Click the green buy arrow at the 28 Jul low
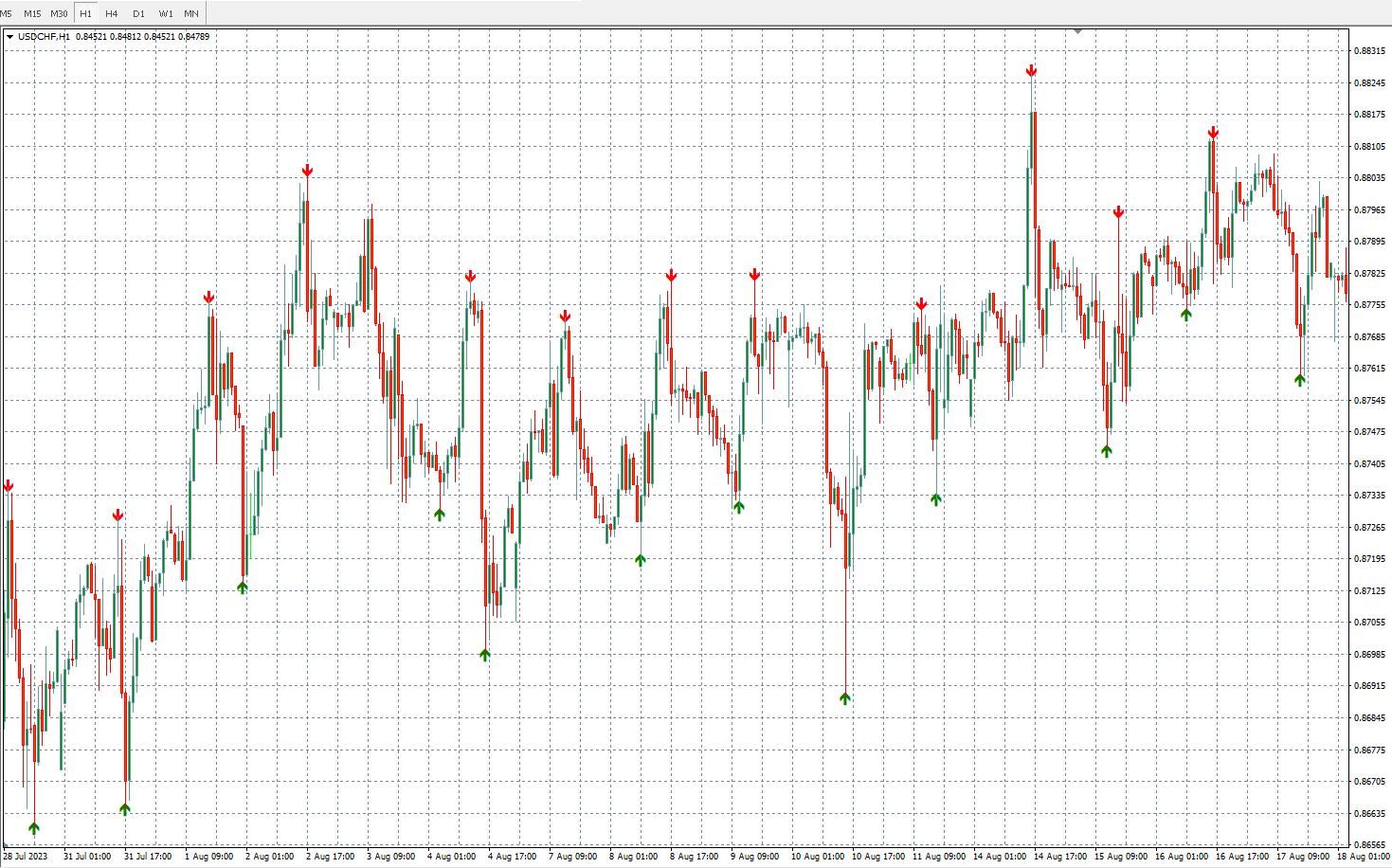Screen dimensions: 1392x868 click(x=34, y=828)
